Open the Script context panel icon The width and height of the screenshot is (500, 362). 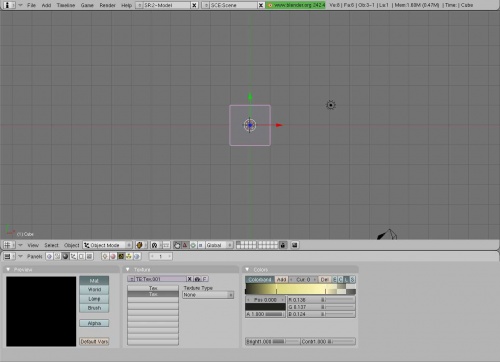(x=57, y=256)
